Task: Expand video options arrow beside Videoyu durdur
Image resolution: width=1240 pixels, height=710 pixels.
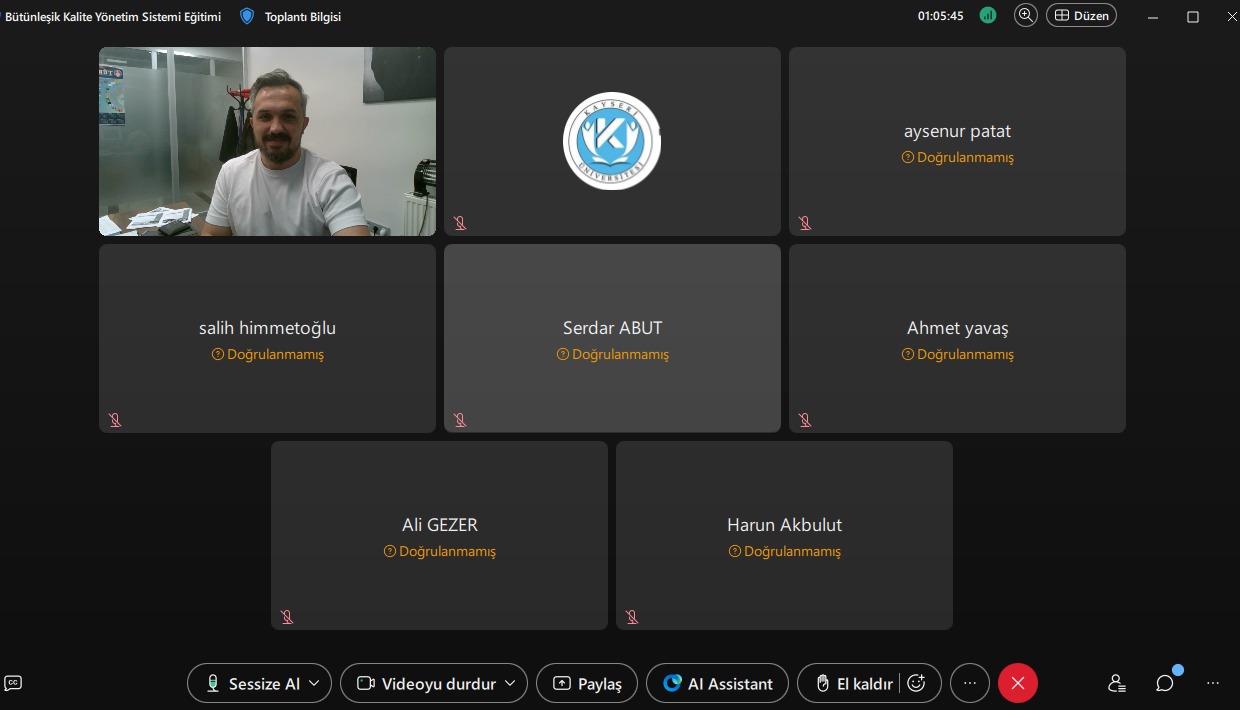Action: coord(511,684)
